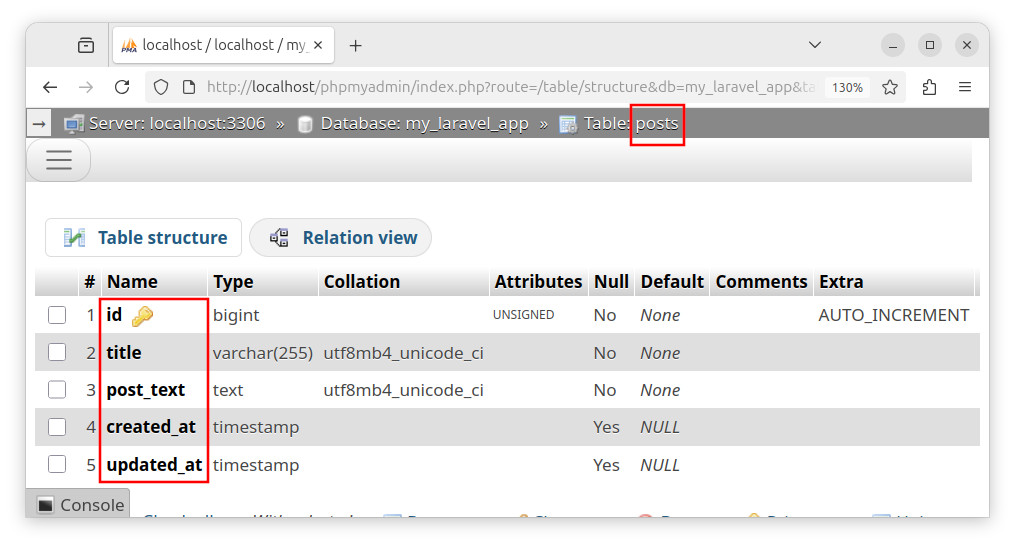1015x546 pixels.
Task: Click the page info icon in address bar
Action: [189, 87]
